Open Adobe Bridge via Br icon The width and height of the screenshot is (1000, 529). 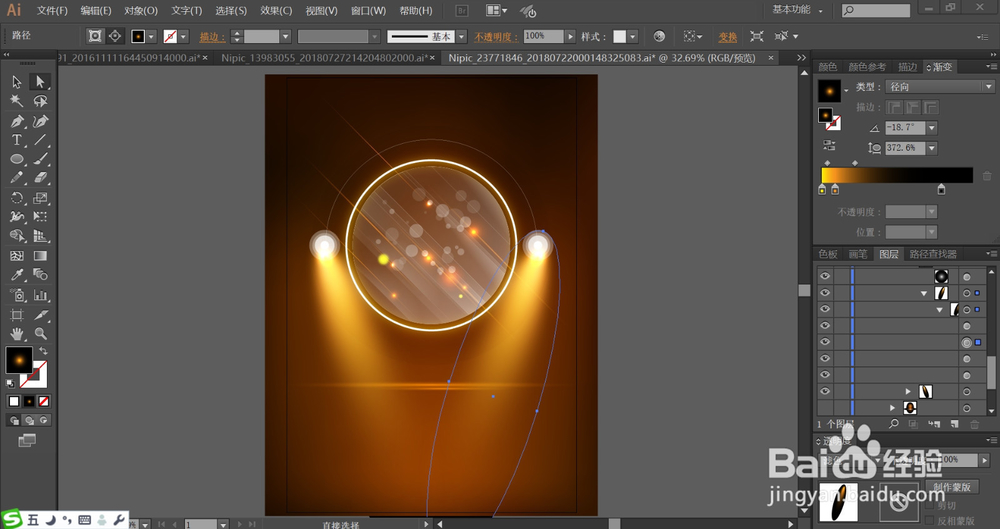[462, 10]
